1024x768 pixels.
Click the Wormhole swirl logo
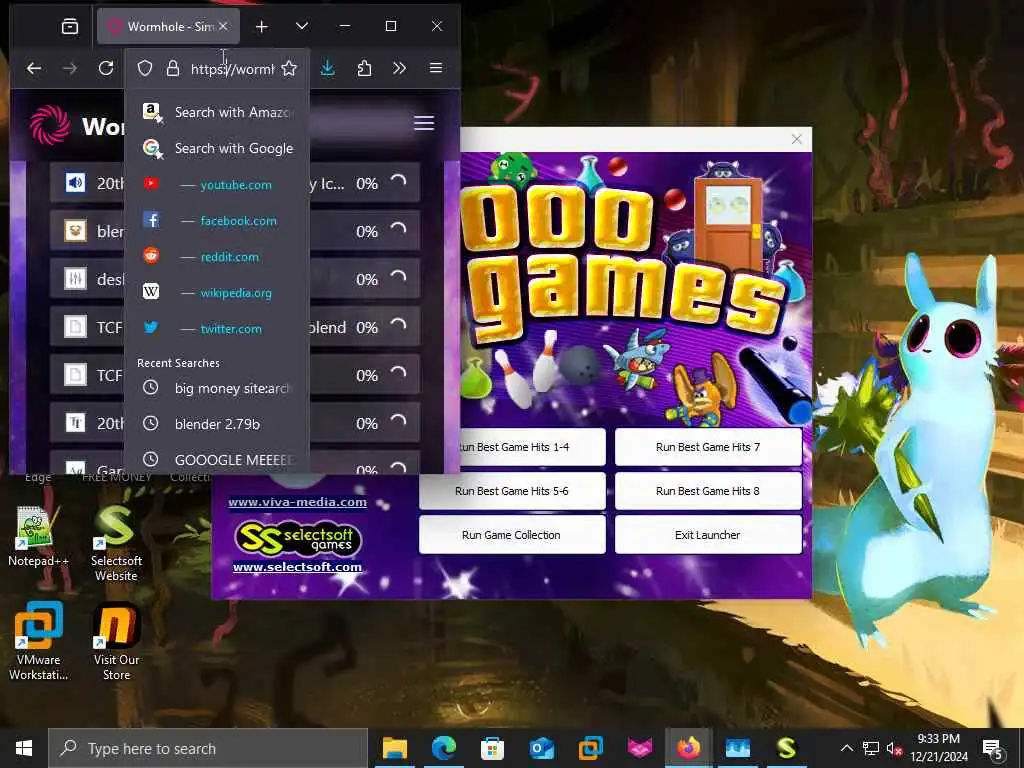point(50,125)
